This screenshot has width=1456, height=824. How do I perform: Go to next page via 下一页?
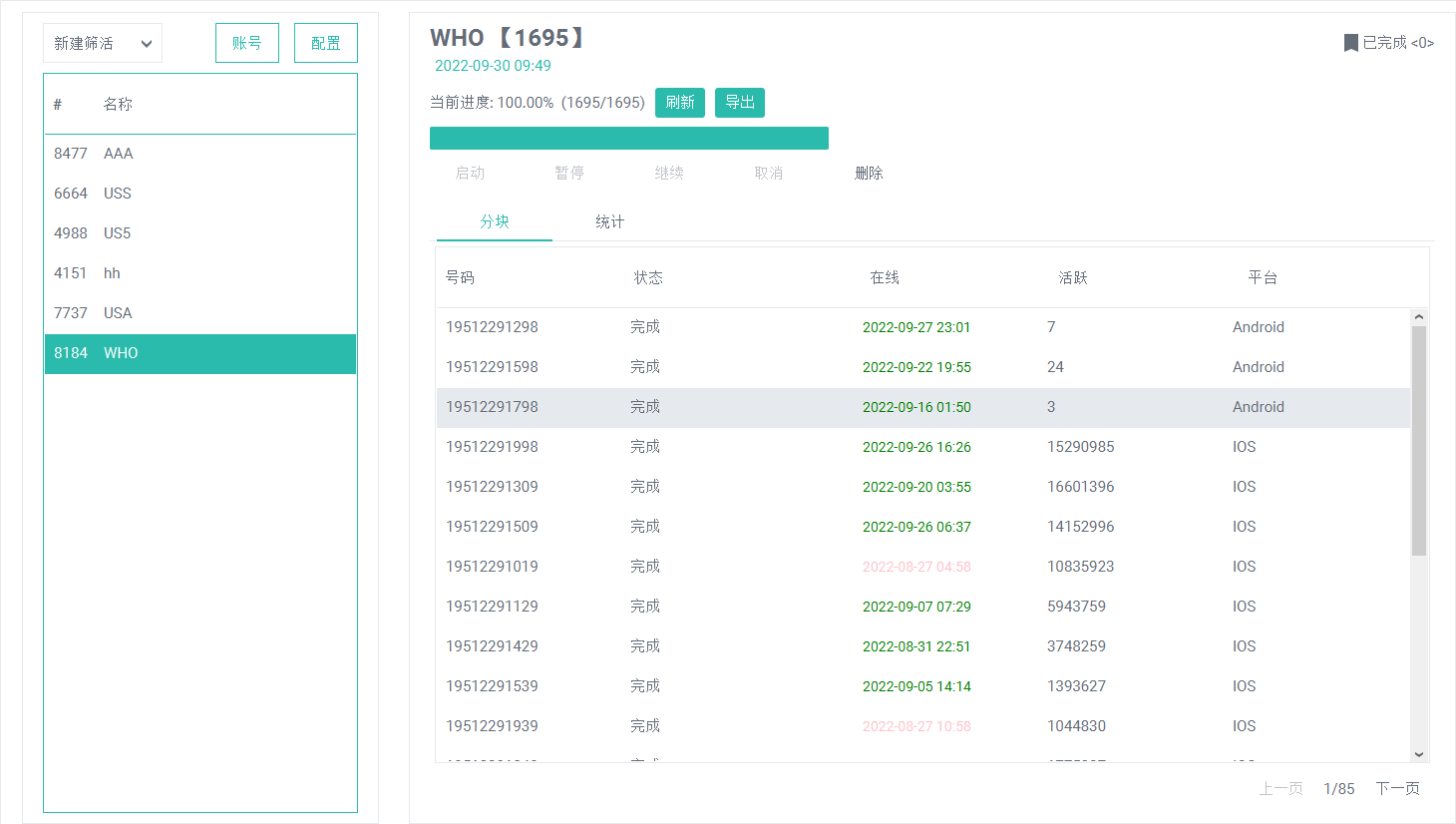click(1398, 788)
